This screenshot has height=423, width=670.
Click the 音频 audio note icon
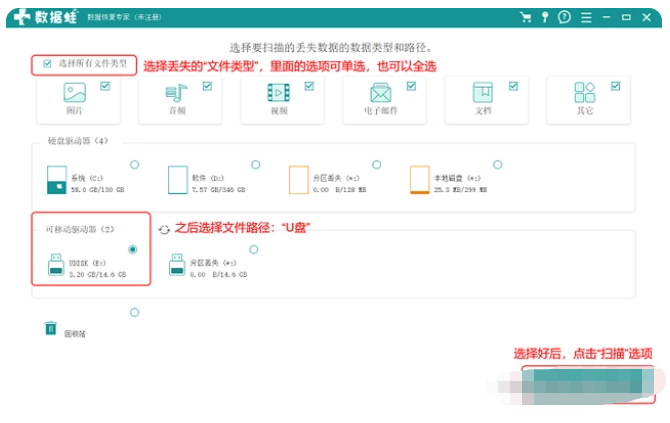click(x=176, y=93)
